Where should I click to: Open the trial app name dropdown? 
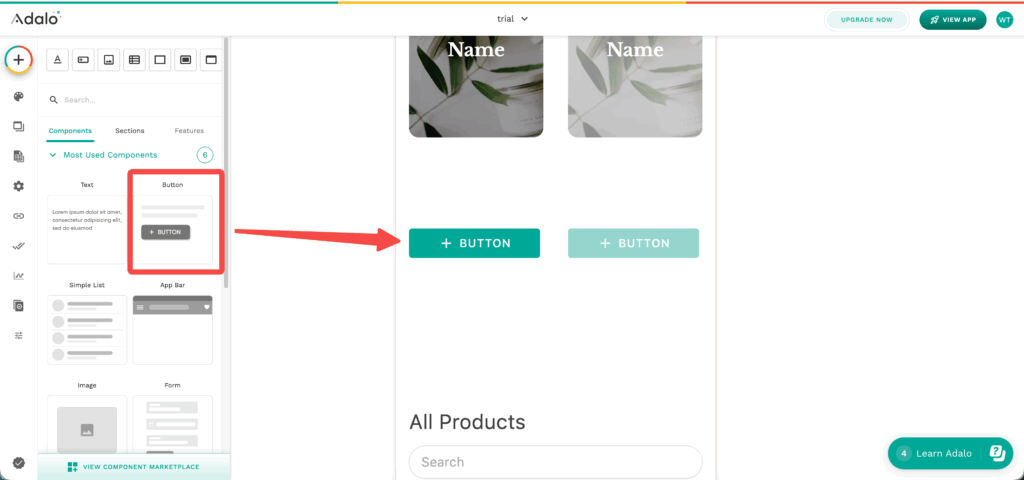tap(512, 18)
